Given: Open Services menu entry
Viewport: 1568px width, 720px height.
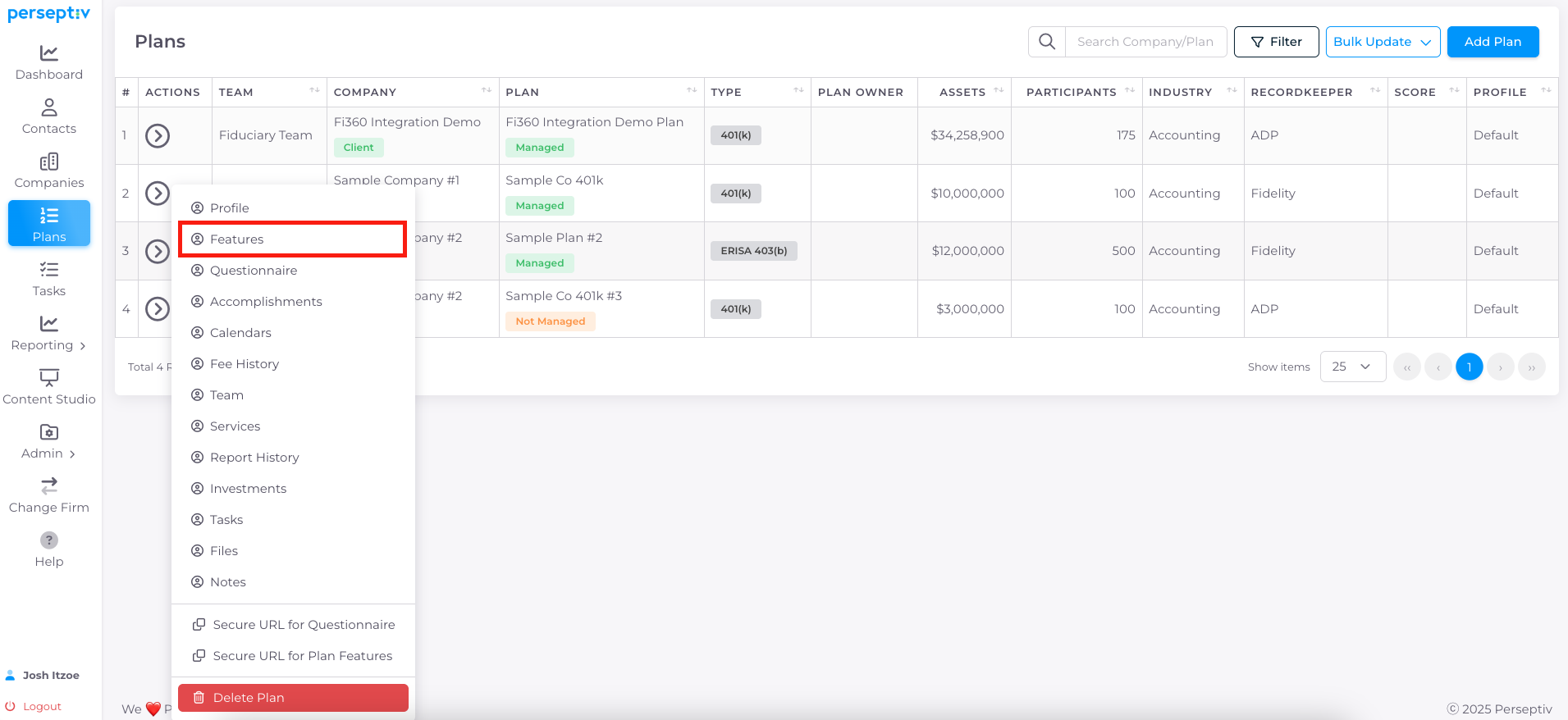Looking at the screenshot, I should click(x=293, y=426).
